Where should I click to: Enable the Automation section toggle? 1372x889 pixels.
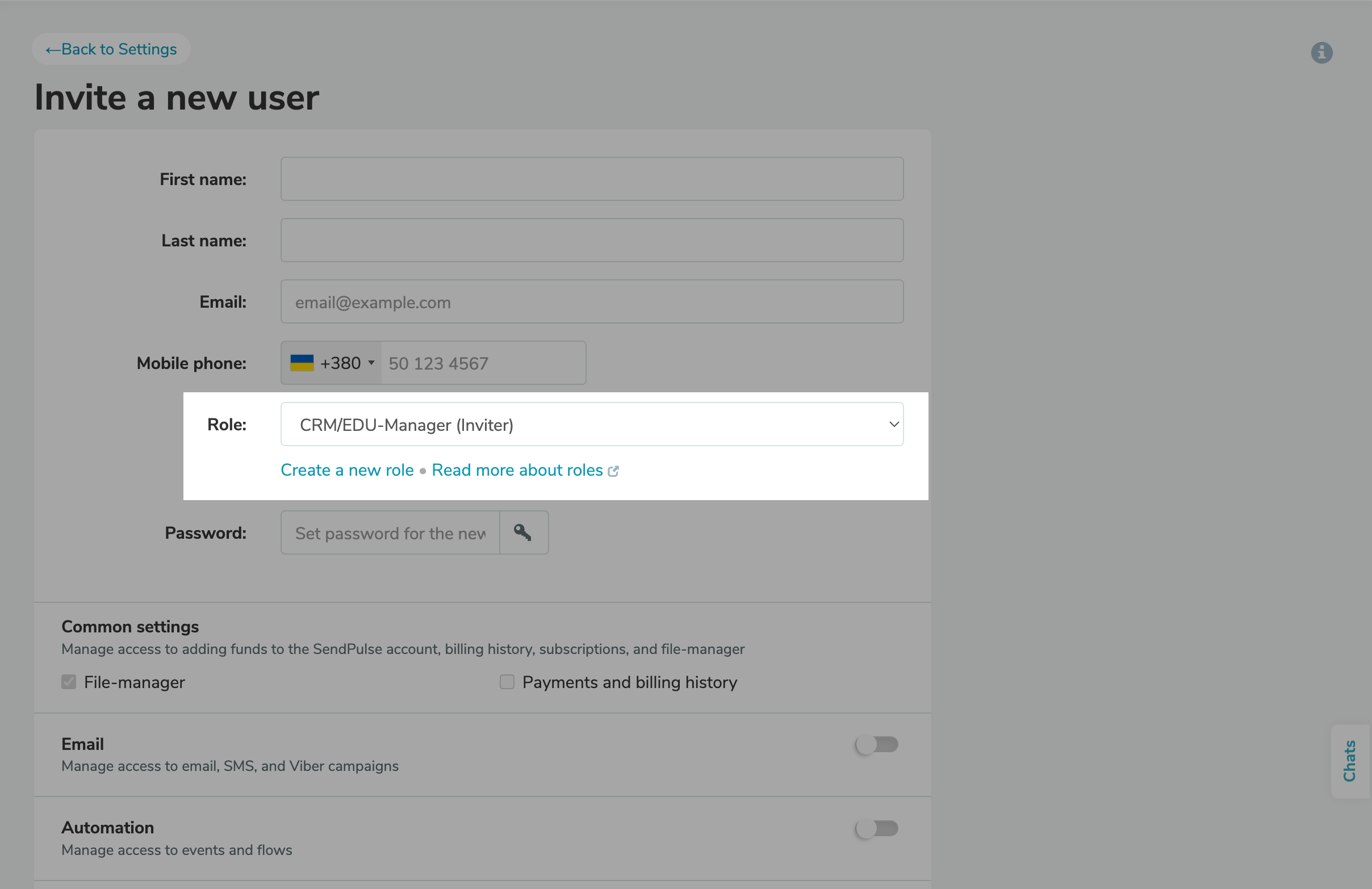[x=877, y=828]
